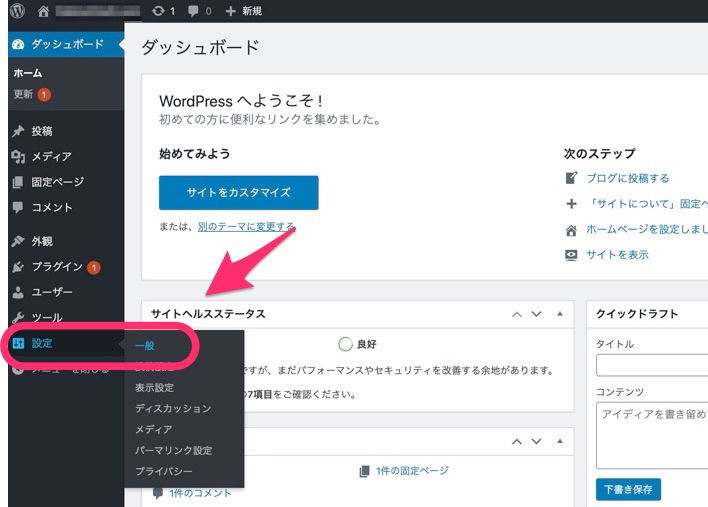Click the 別のテーマに変更する link
Image resolution: width=708 pixels, height=507 pixels.
coord(246,226)
